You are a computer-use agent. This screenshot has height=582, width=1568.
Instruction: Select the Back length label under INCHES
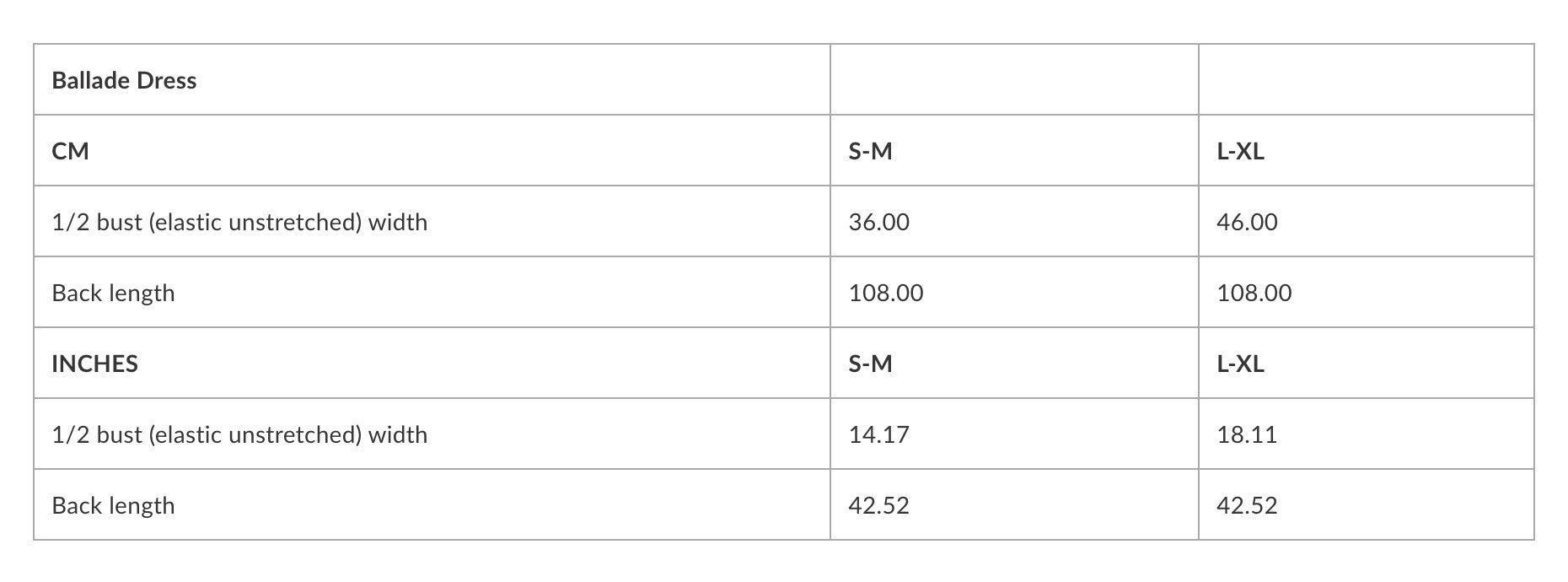coord(114,505)
